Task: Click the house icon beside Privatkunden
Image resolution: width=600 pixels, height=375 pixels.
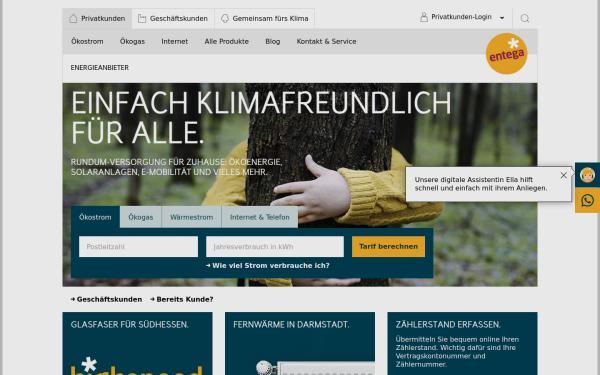Action: [73, 18]
